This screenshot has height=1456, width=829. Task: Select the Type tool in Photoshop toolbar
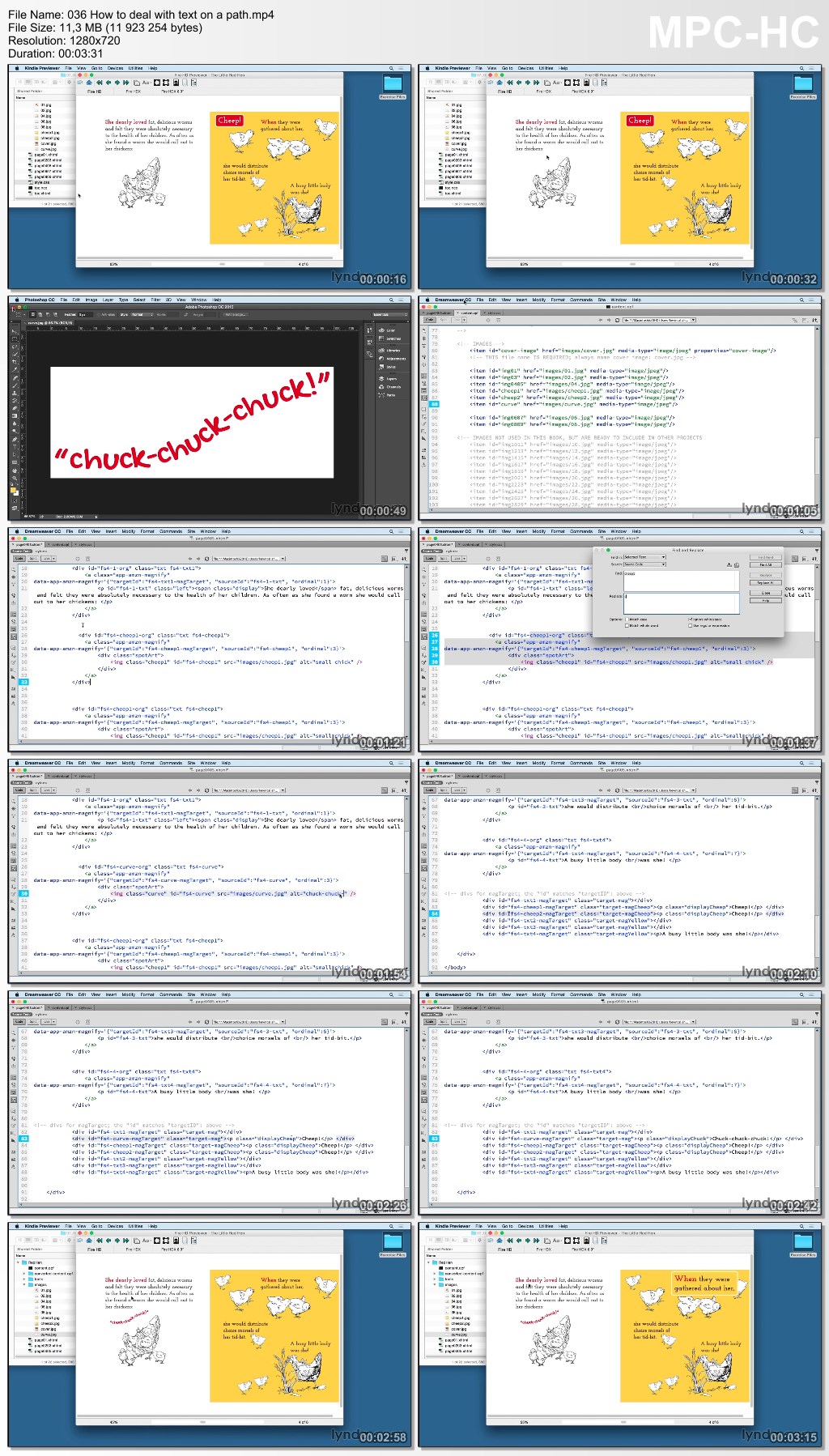tap(15, 447)
